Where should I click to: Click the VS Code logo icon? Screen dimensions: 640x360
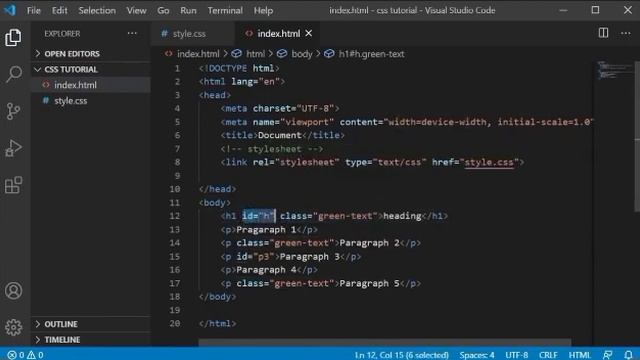[10, 10]
